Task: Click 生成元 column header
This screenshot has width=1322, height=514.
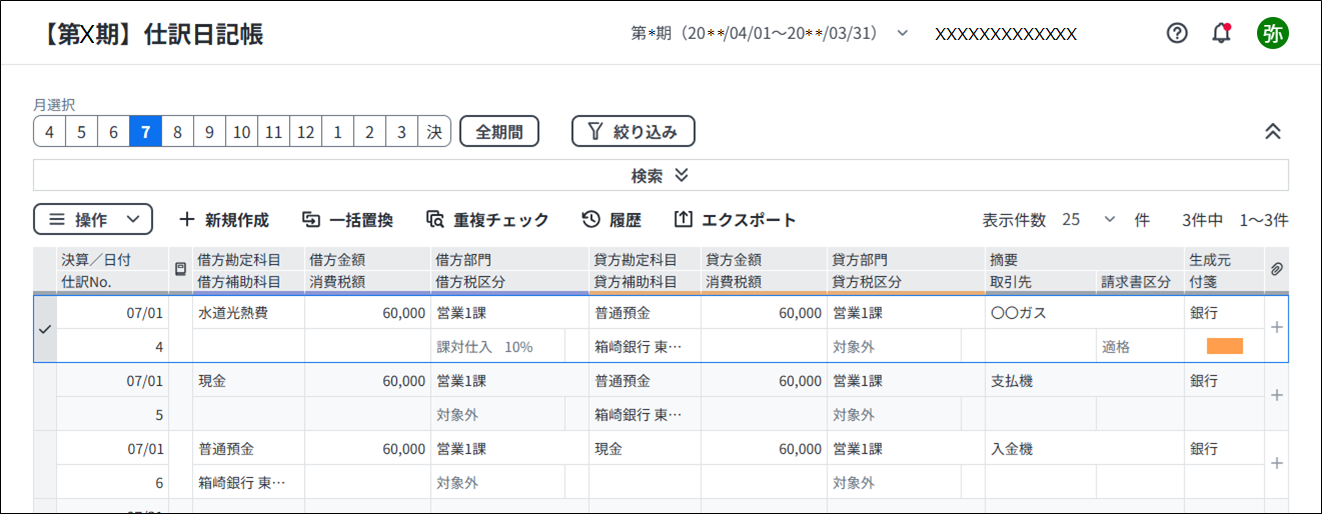Action: pos(1224,260)
